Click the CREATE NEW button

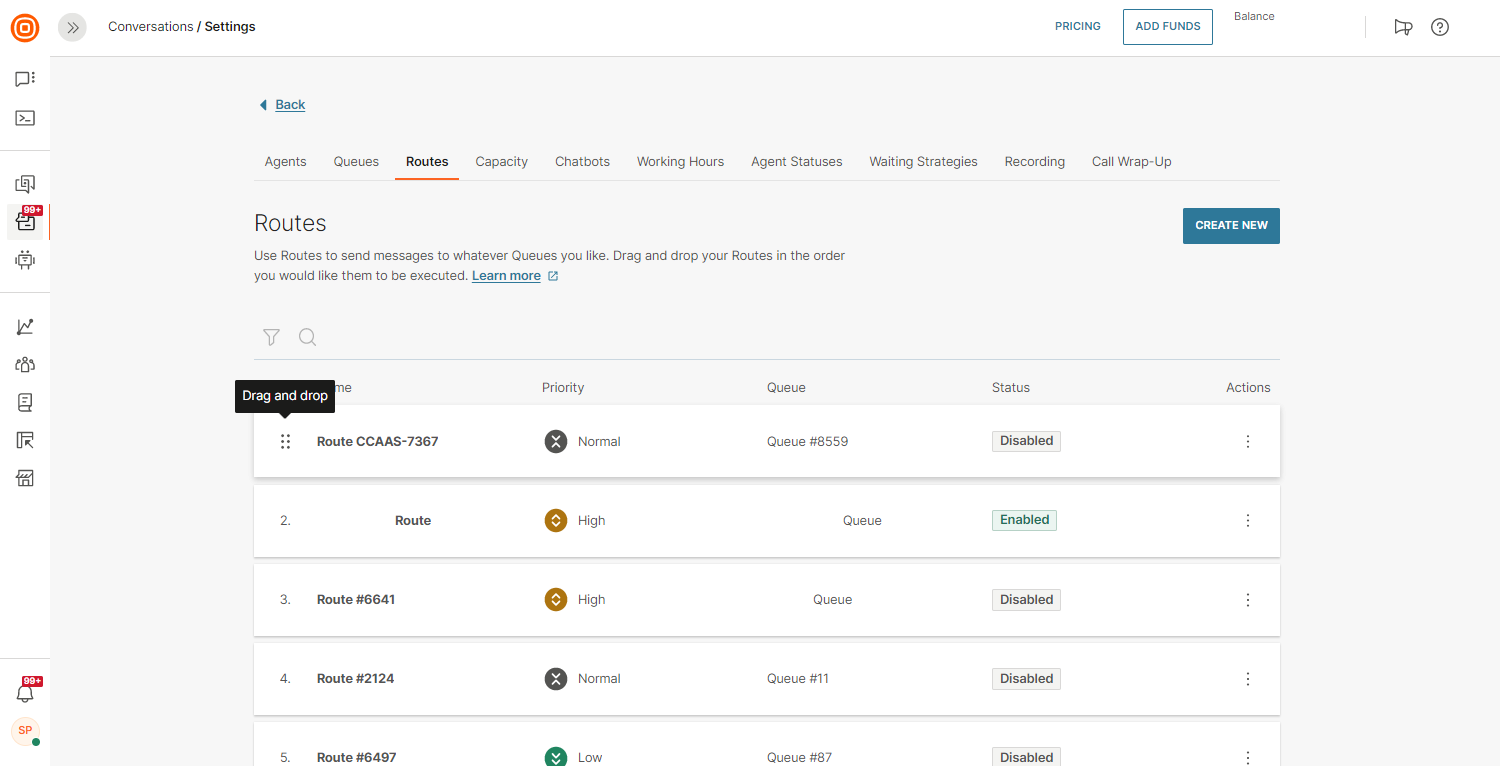pyautogui.click(x=1231, y=226)
